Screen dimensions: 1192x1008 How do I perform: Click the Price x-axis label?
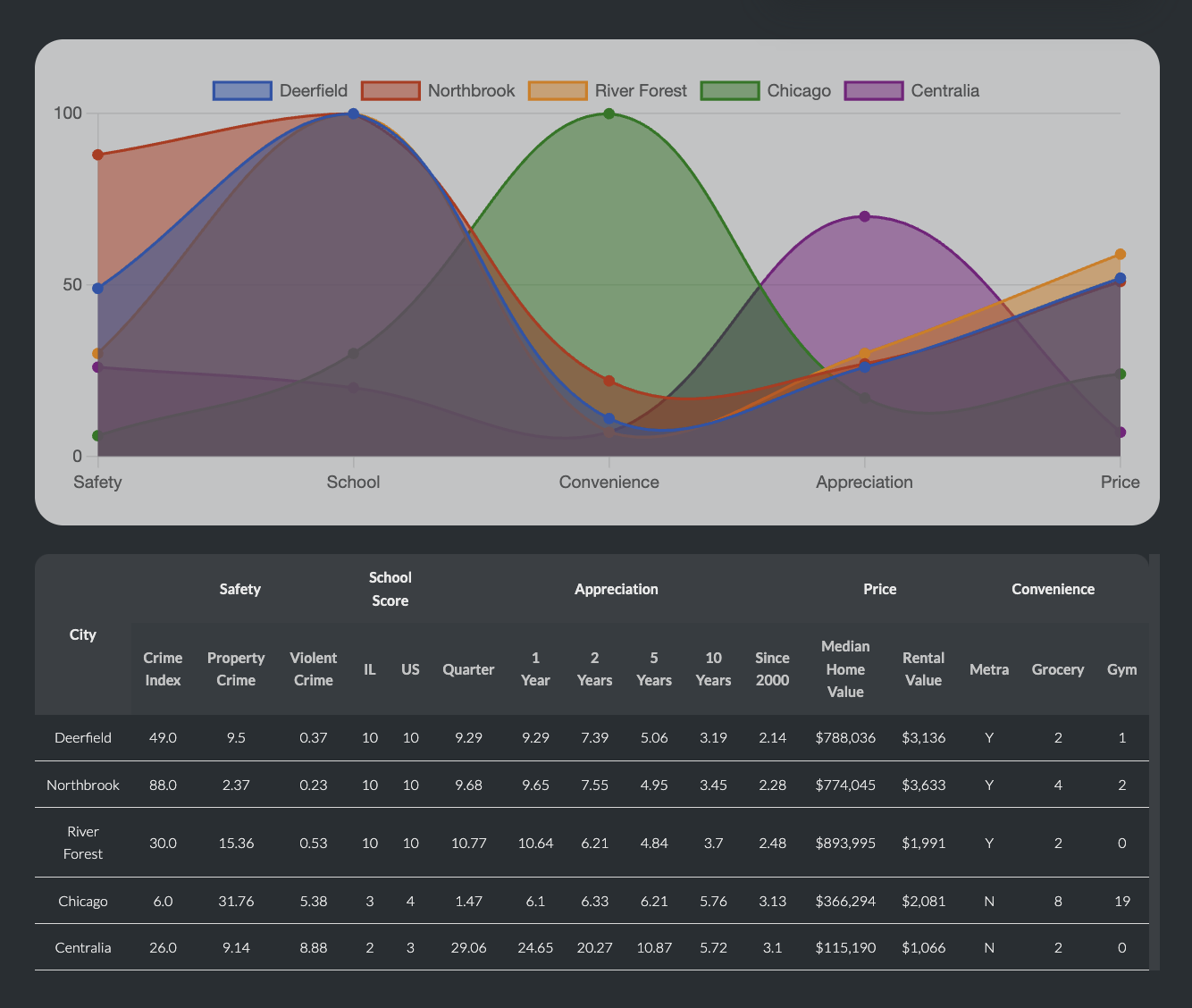(1121, 482)
